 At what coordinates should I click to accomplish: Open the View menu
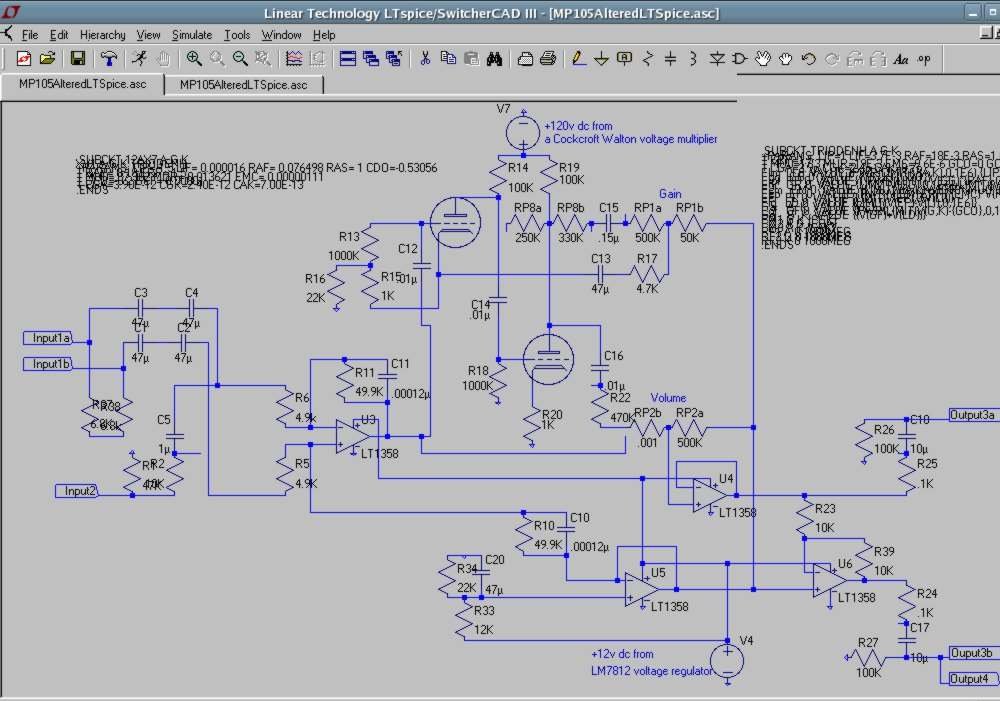point(148,34)
